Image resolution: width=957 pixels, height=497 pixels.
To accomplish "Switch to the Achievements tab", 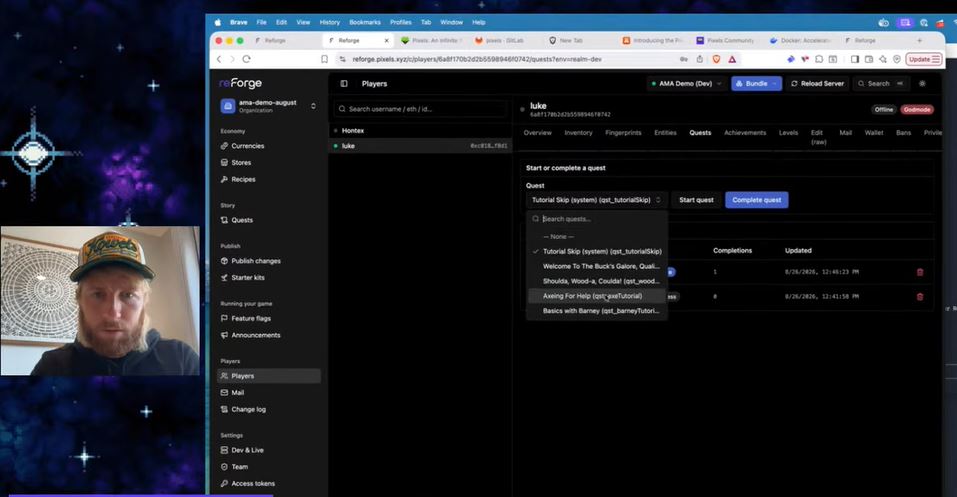I will point(745,132).
